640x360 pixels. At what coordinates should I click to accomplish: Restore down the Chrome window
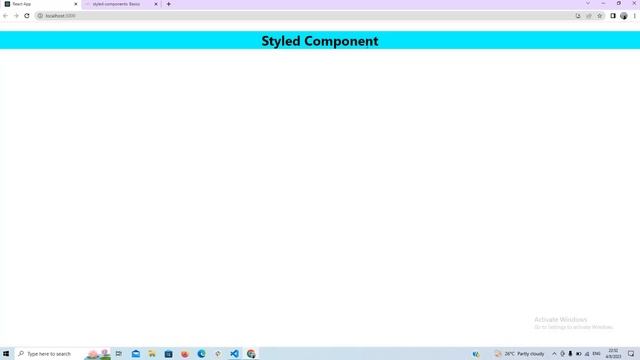click(x=619, y=3)
